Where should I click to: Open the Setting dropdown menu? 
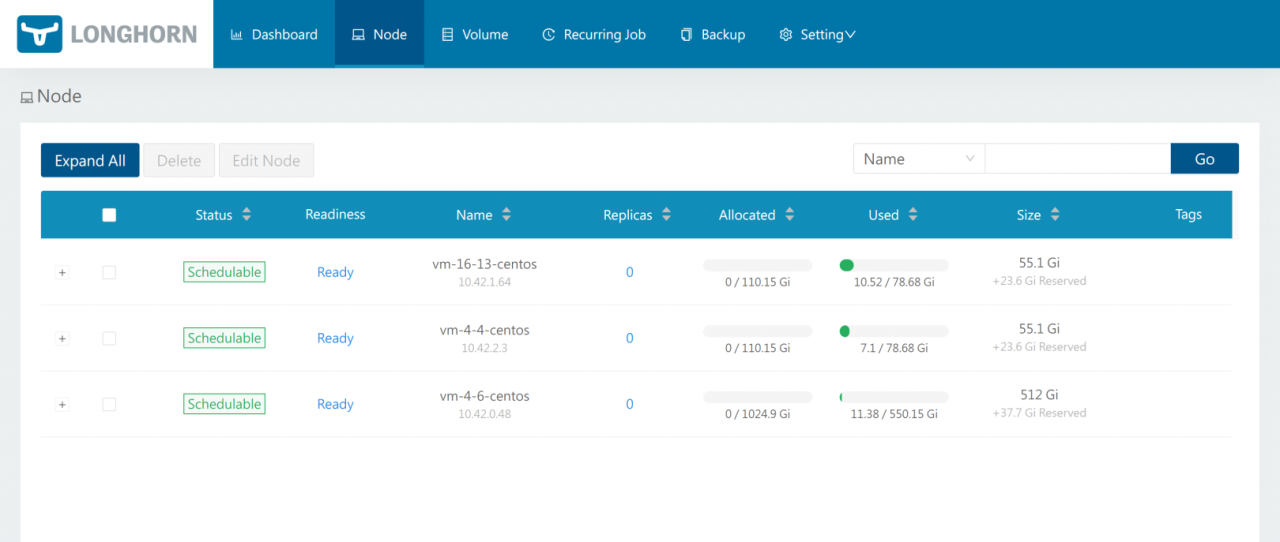(x=817, y=34)
